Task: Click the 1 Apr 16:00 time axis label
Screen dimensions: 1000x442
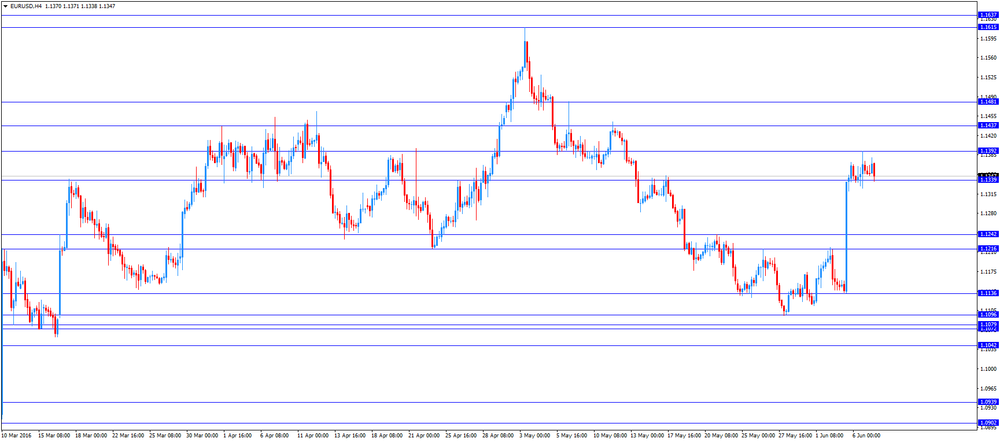Action: [238, 437]
